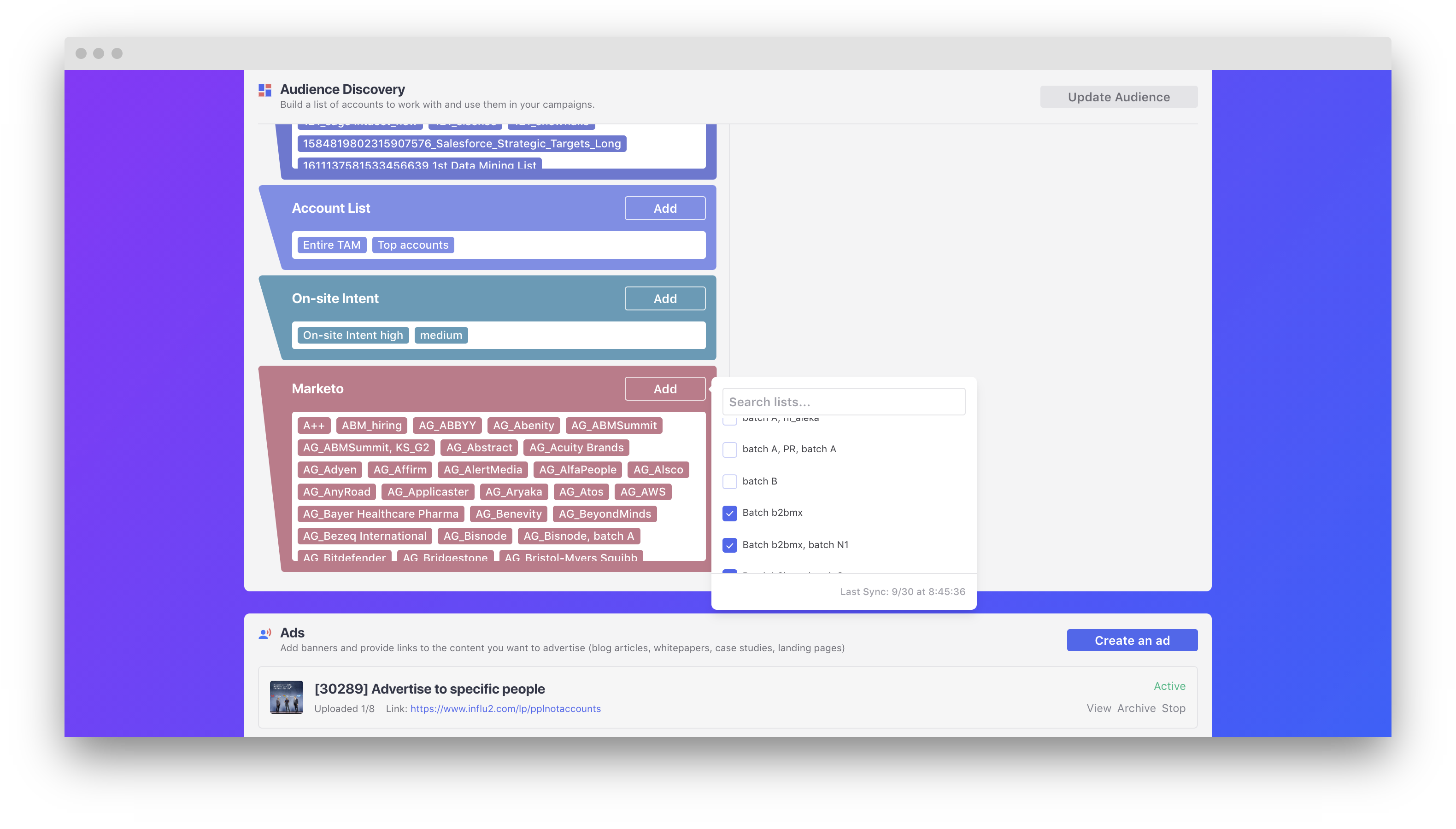Screen dimensions: 1456x829
Task: Open the ad banner thumbnail image
Action: coord(286,697)
